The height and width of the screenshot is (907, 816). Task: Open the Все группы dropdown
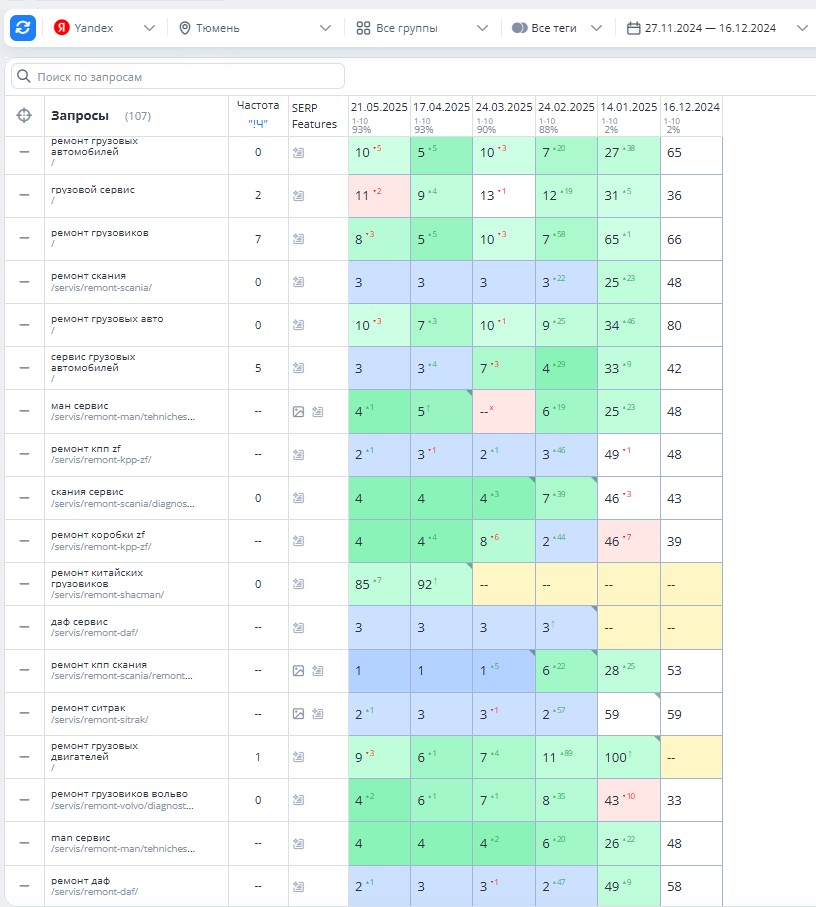pos(422,28)
